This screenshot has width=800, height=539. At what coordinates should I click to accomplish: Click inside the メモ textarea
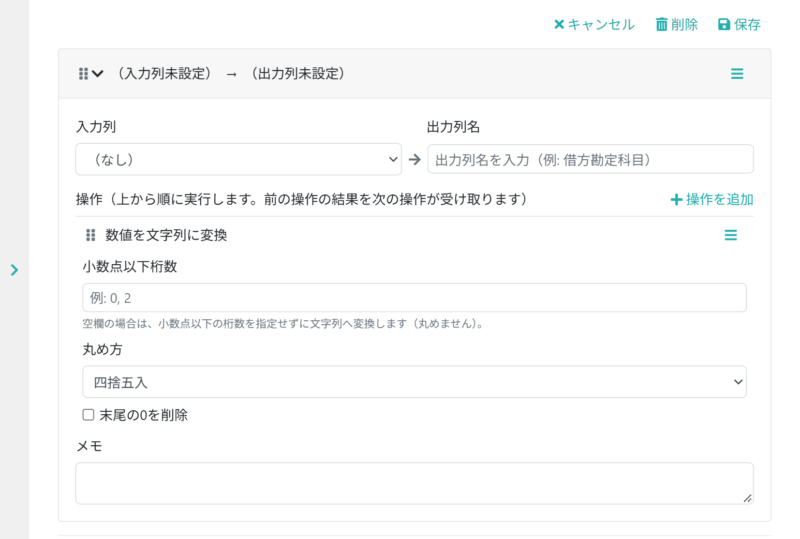pos(414,483)
